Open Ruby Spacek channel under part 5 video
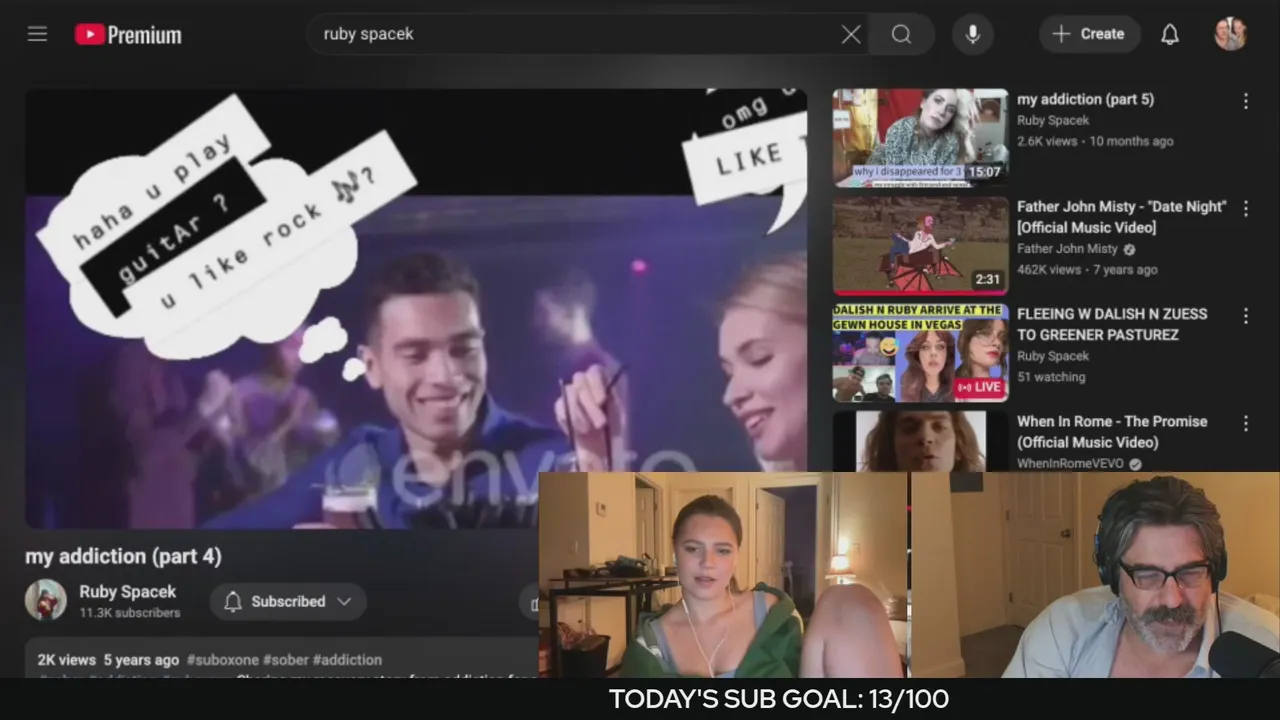Screen dimensions: 1280x720 tap(1053, 120)
